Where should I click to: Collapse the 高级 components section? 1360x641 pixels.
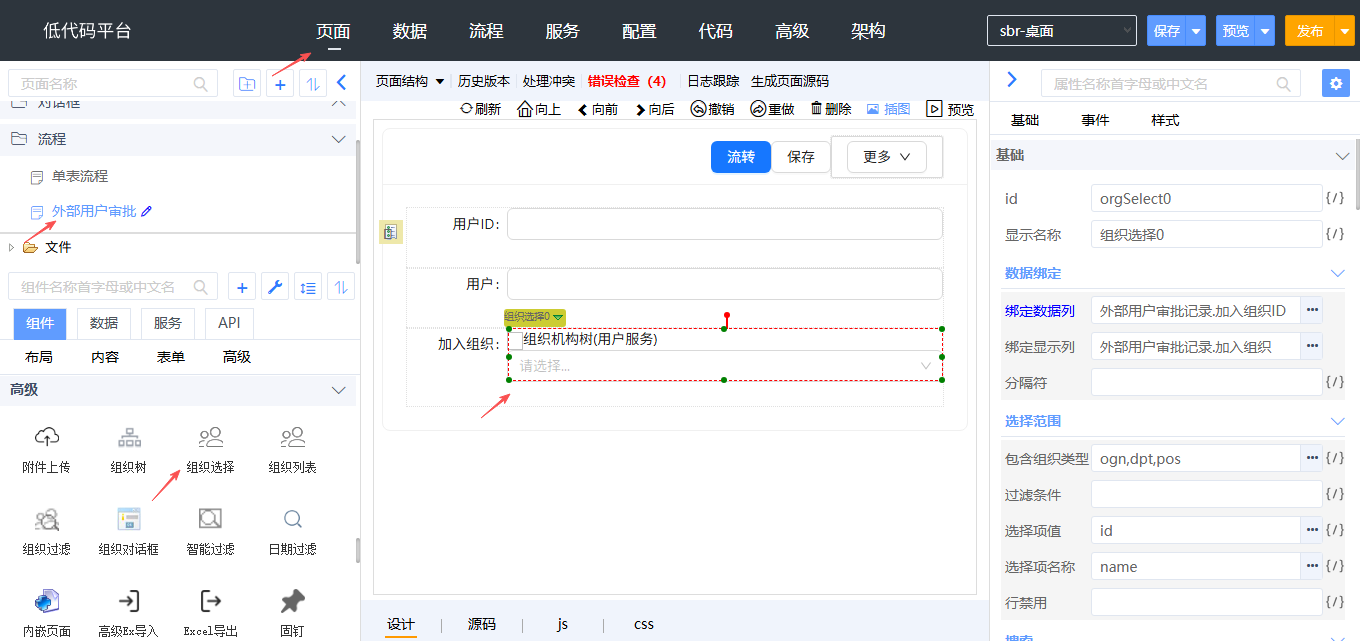[x=338, y=390]
